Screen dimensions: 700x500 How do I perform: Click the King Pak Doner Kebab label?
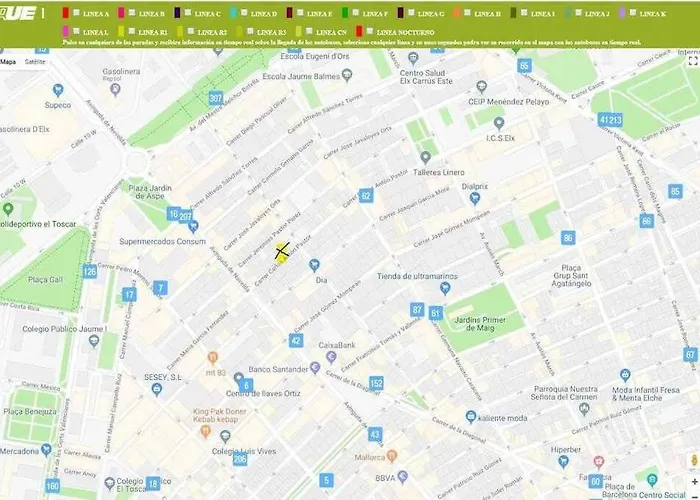219,415
